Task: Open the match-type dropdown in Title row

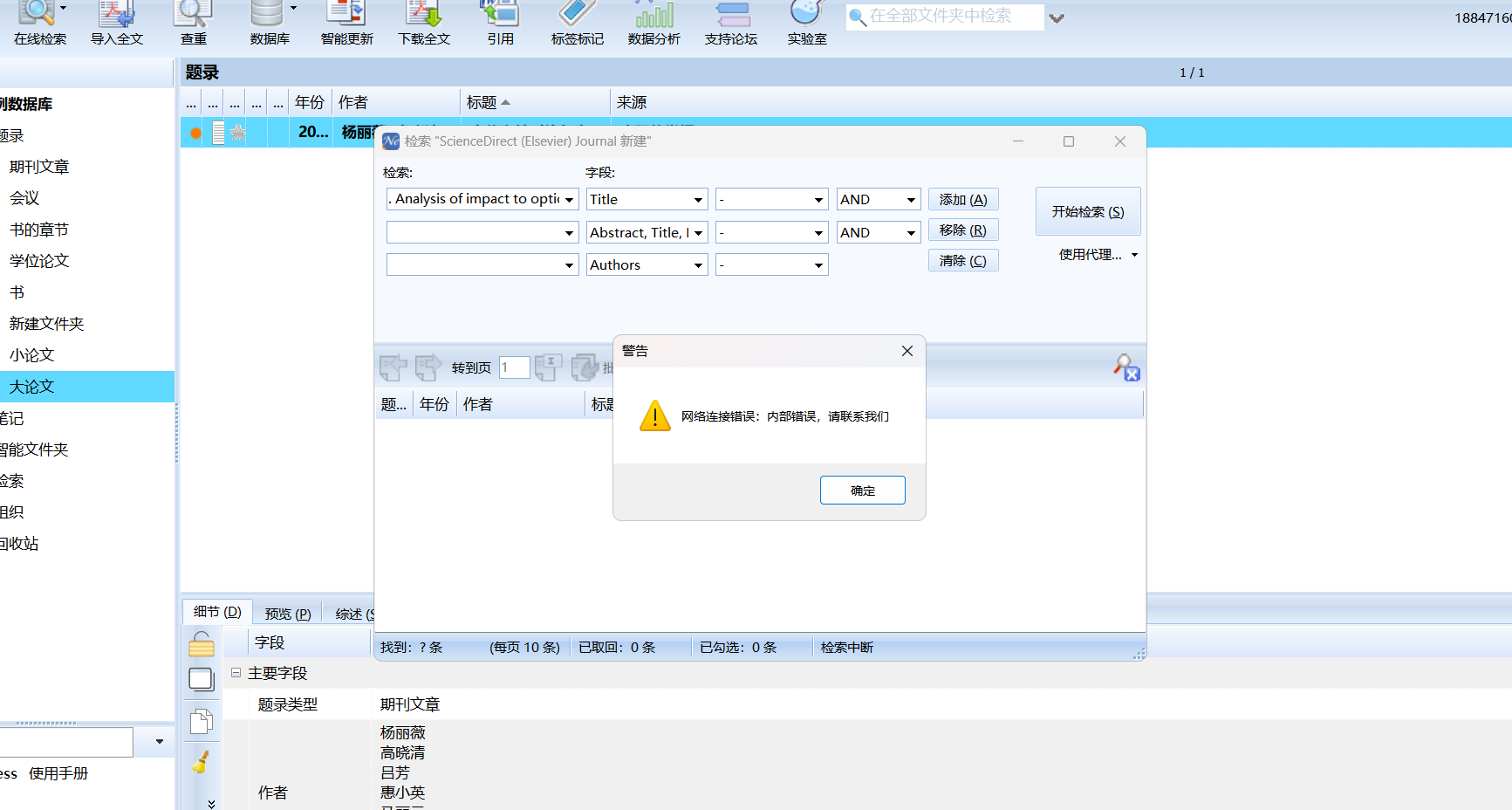Action: (818, 200)
